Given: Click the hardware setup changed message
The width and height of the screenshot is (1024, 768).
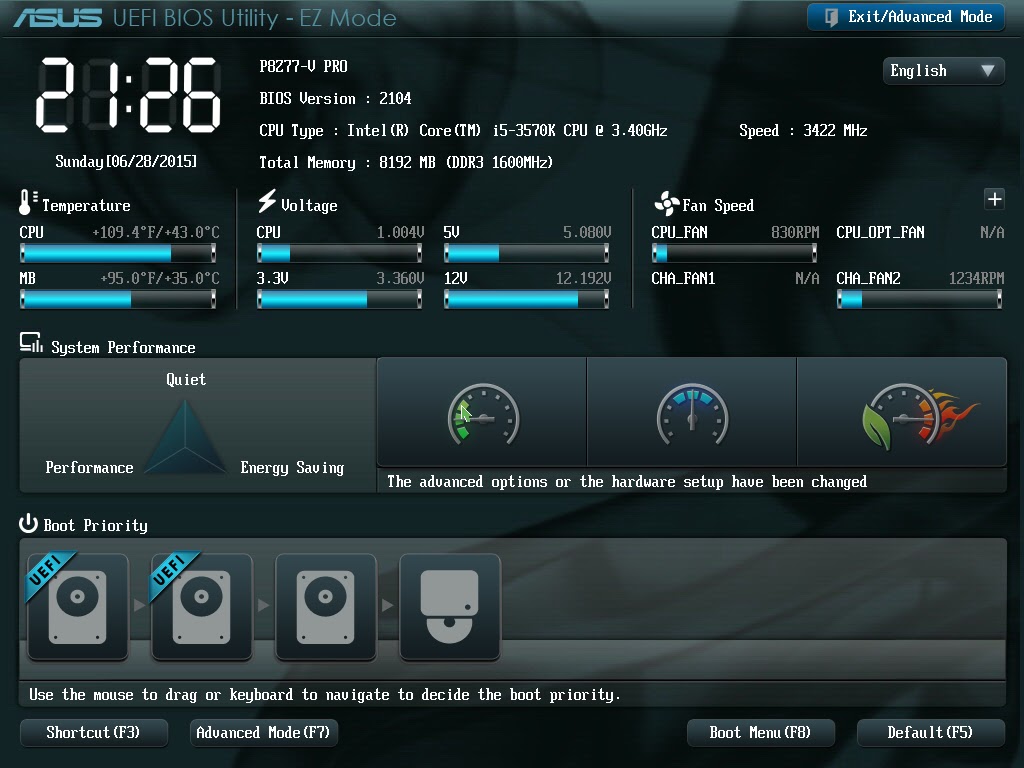Looking at the screenshot, I should pyautogui.click(x=627, y=482).
